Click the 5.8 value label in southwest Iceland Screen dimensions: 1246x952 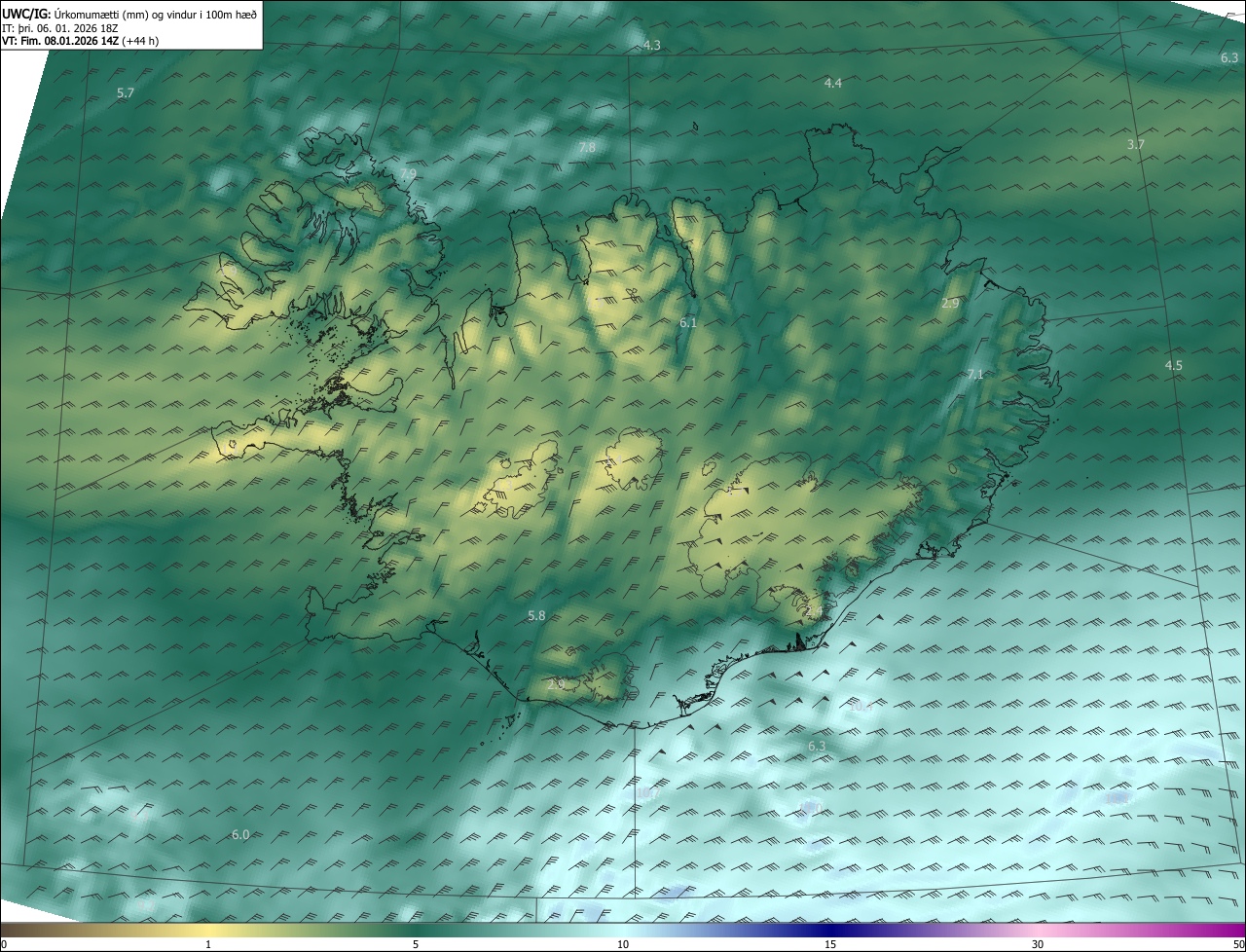(x=536, y=615)
